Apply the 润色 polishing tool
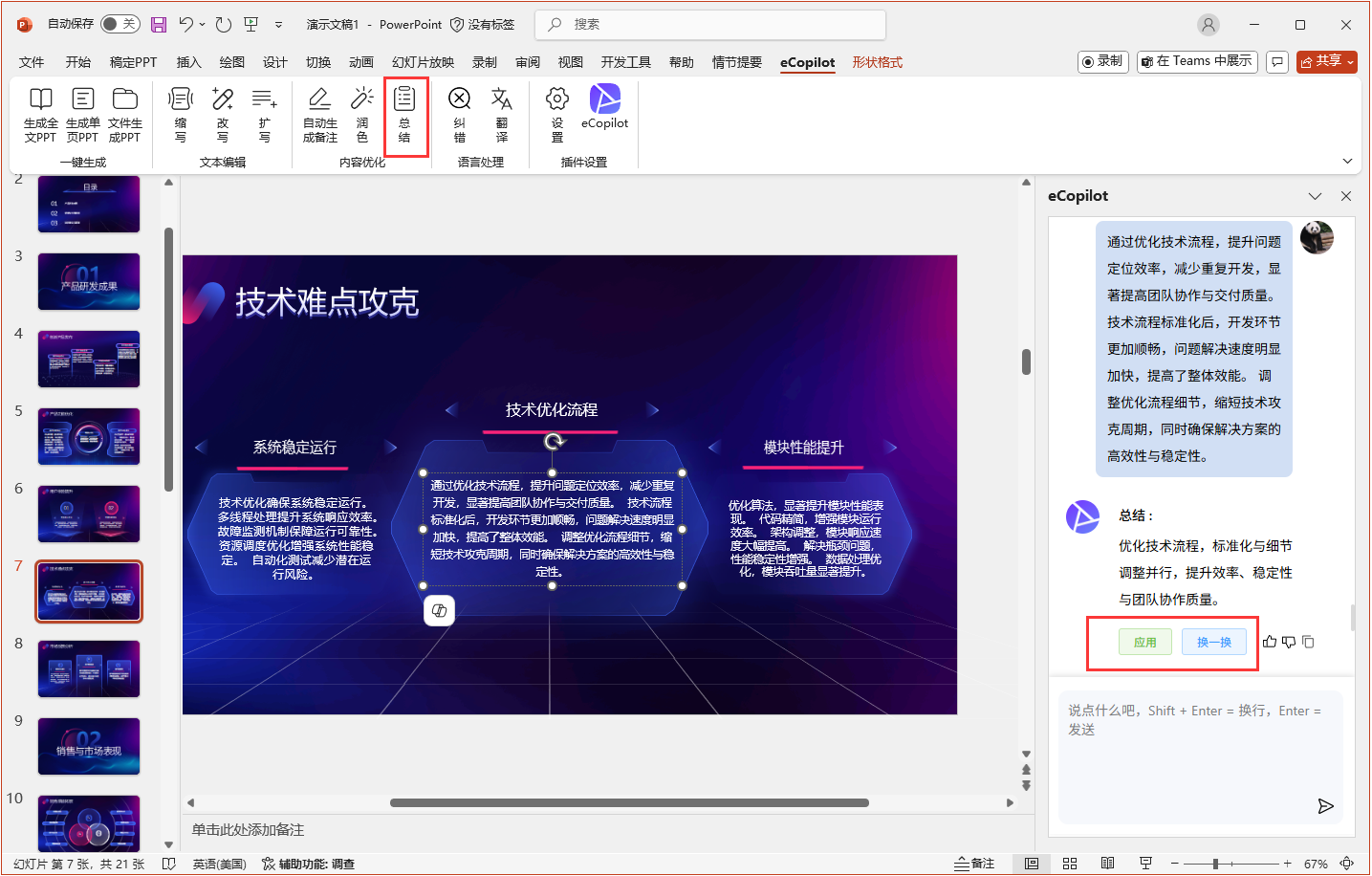Screen dimensions: 1372x876 pyautogui.click(x=361, y=115)
